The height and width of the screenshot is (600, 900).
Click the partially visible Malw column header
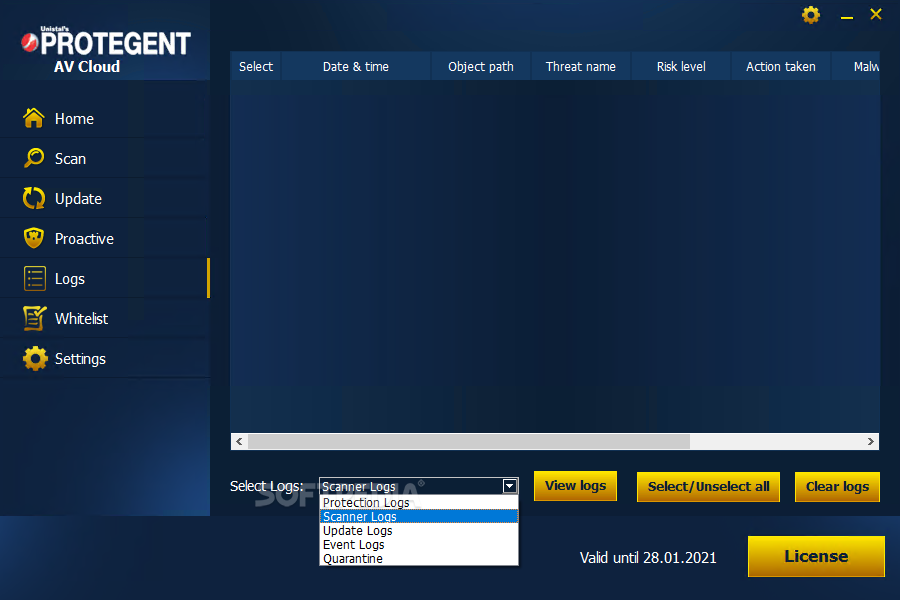856,67
